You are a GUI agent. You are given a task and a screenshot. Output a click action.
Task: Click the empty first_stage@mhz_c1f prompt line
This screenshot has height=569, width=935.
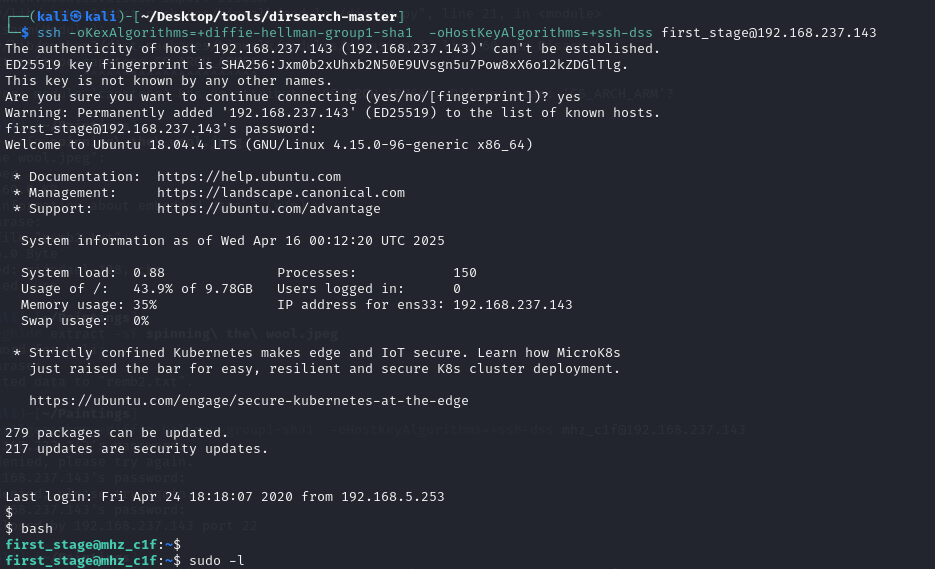click(x=93, y=545)
